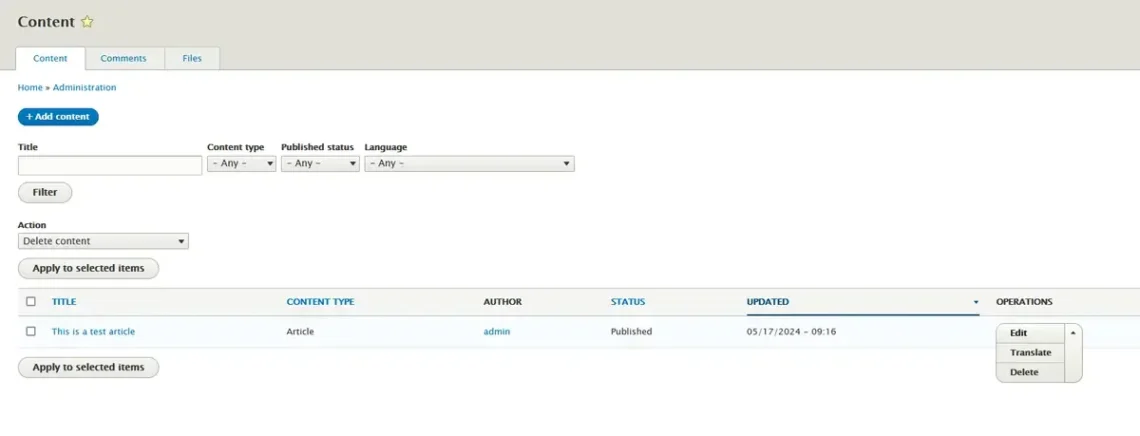The height and width of the screenshot is (436, 1140).
Task: Select the Content tab
Action: click(x=50, y=58)
